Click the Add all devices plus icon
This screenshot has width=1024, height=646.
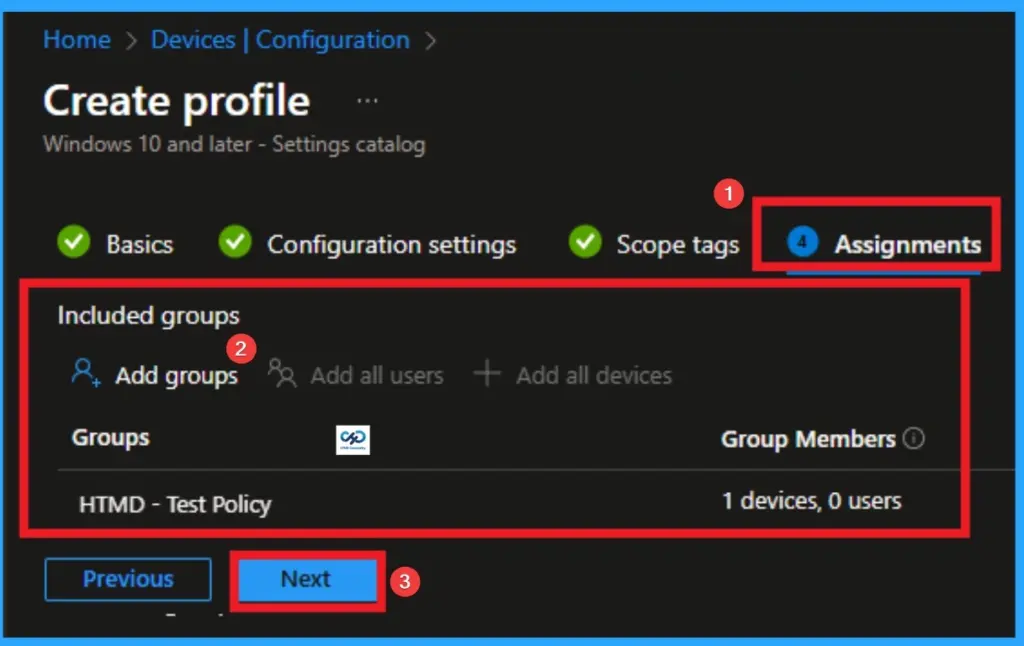pos(487,373)
